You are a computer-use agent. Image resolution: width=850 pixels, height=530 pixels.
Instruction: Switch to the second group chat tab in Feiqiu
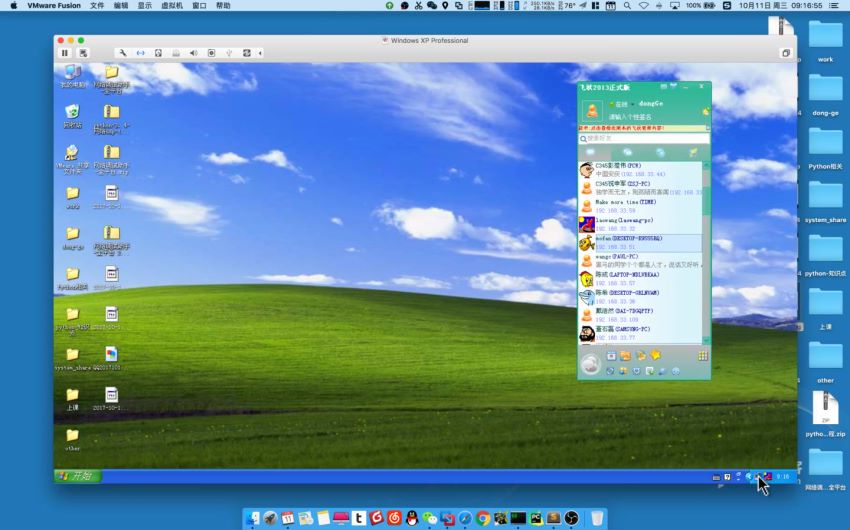pos(627,153)
